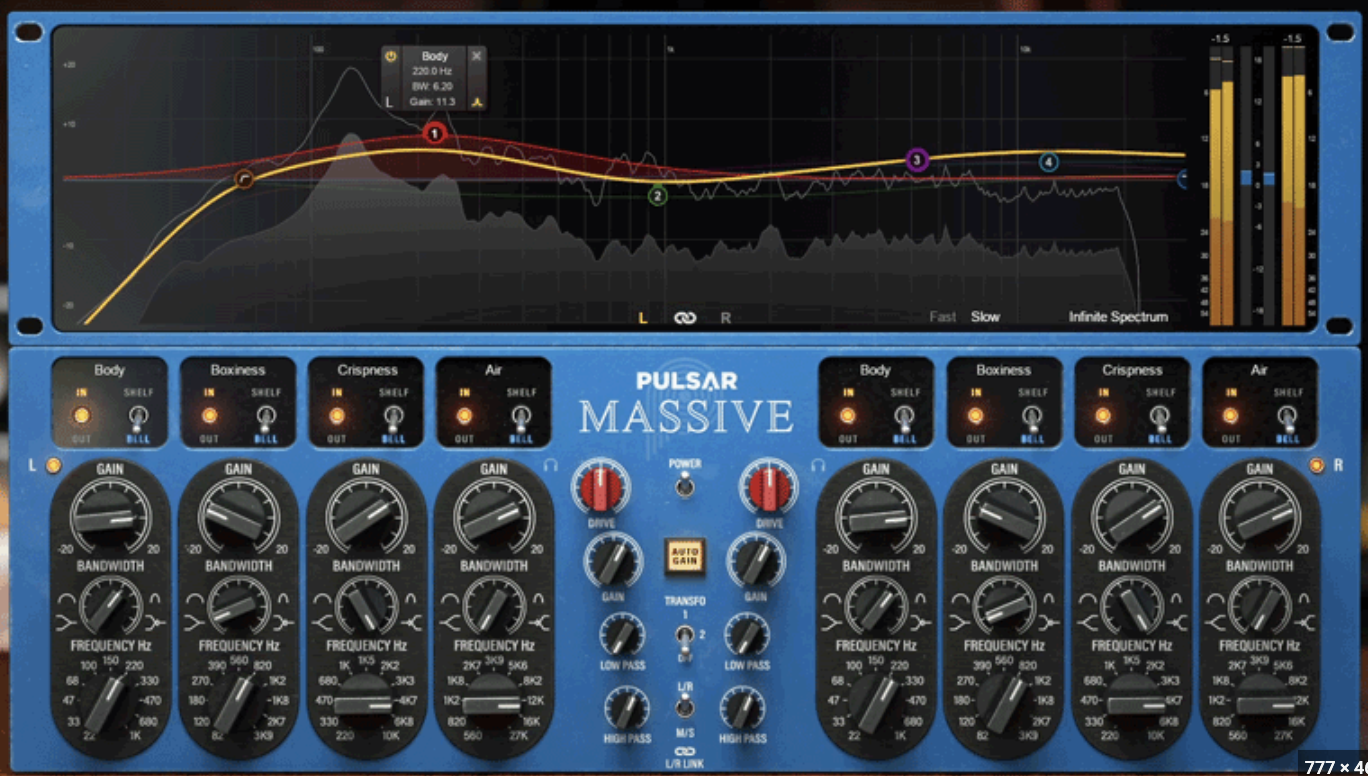Click the left Low Pass knob
This screenshot has width=1368, height=776.
click(x=621, y=635)
